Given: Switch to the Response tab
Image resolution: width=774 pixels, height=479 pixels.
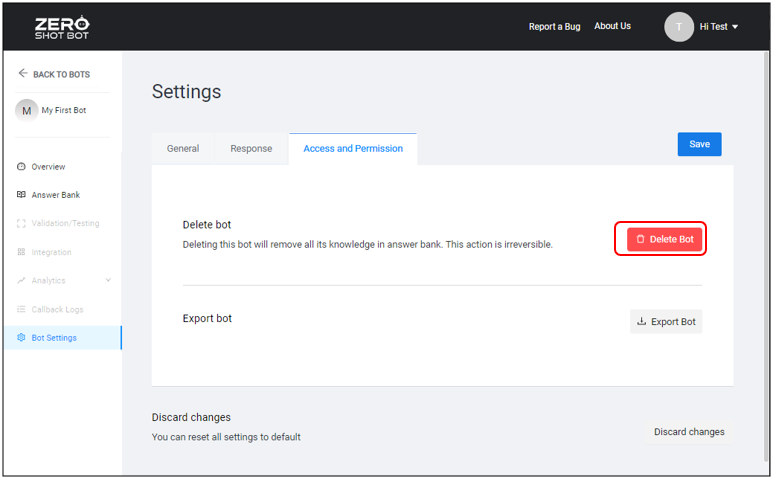Looking at the screenshot, I should 251,149.
